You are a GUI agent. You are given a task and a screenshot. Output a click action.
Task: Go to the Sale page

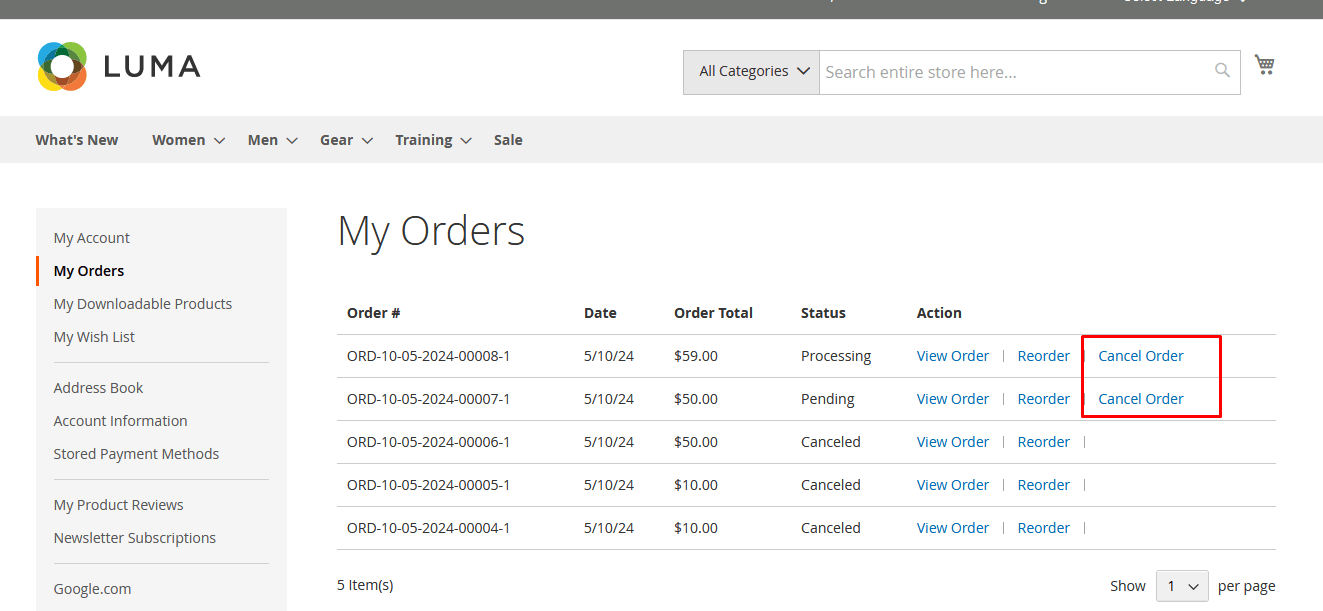[x=508, y=141]
